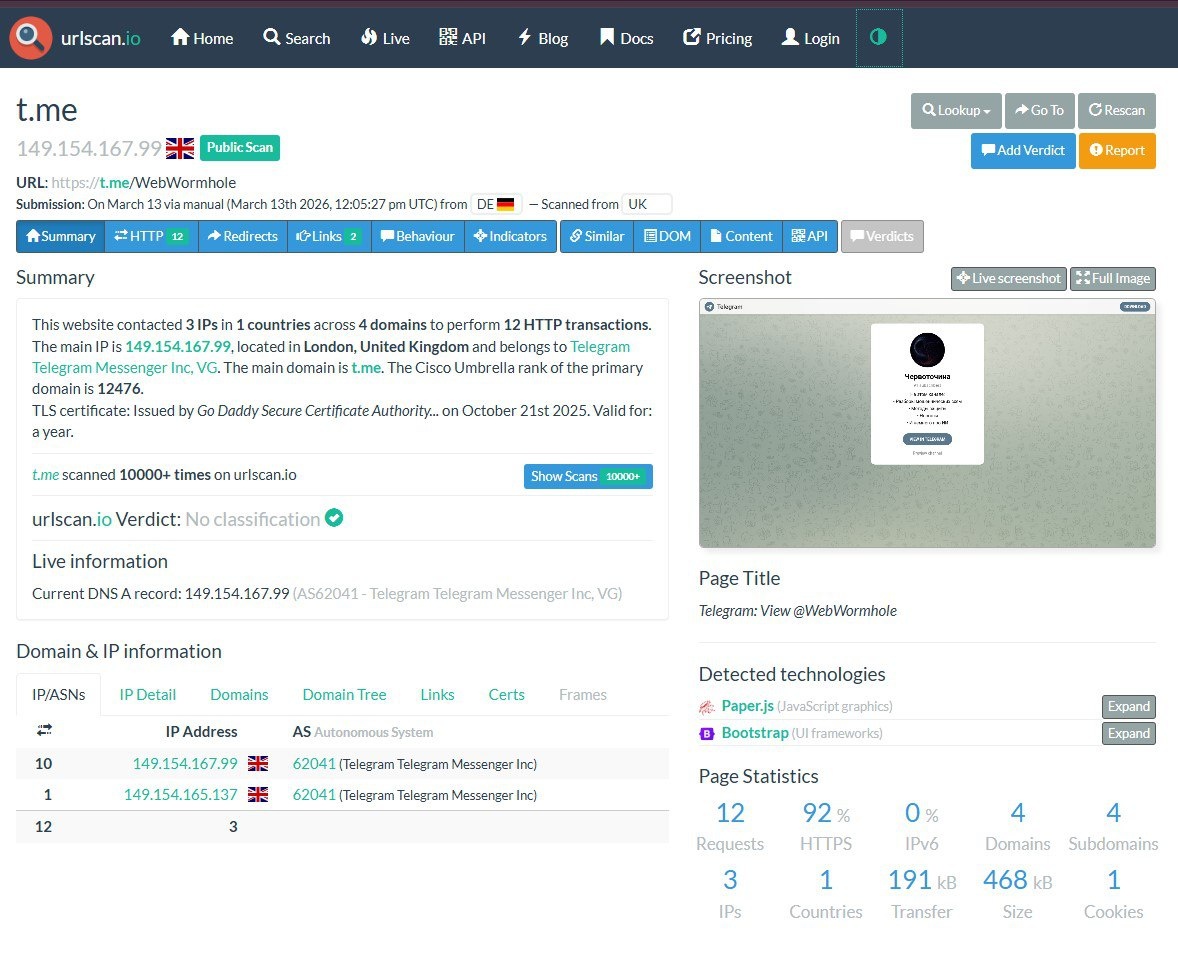1178x964 pixels.
Task: Open 149.154.167.99 in the IP table
Action: point(185,763)
